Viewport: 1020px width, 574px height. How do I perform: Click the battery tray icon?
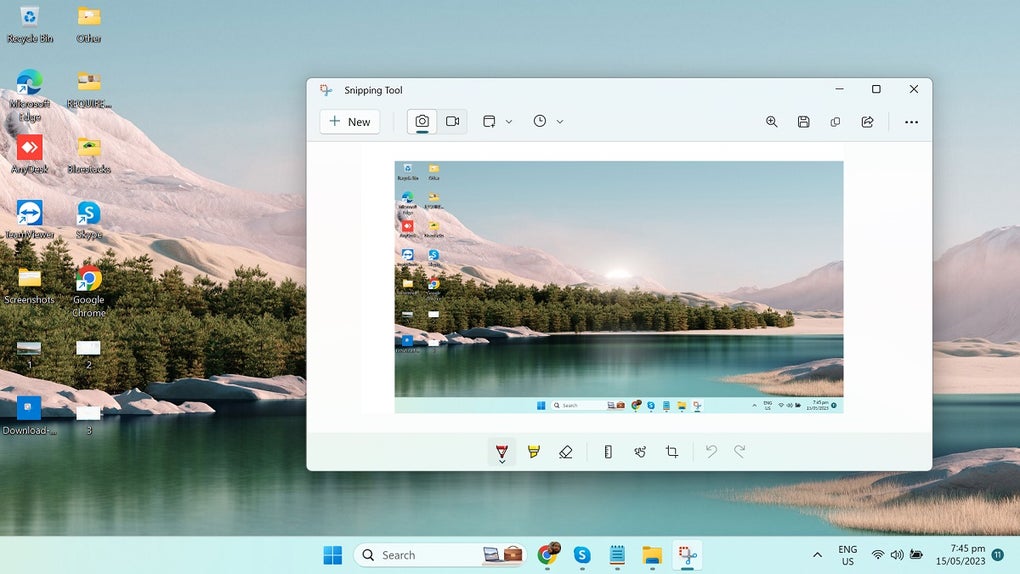pyautogui.click(x=916, y=554)
